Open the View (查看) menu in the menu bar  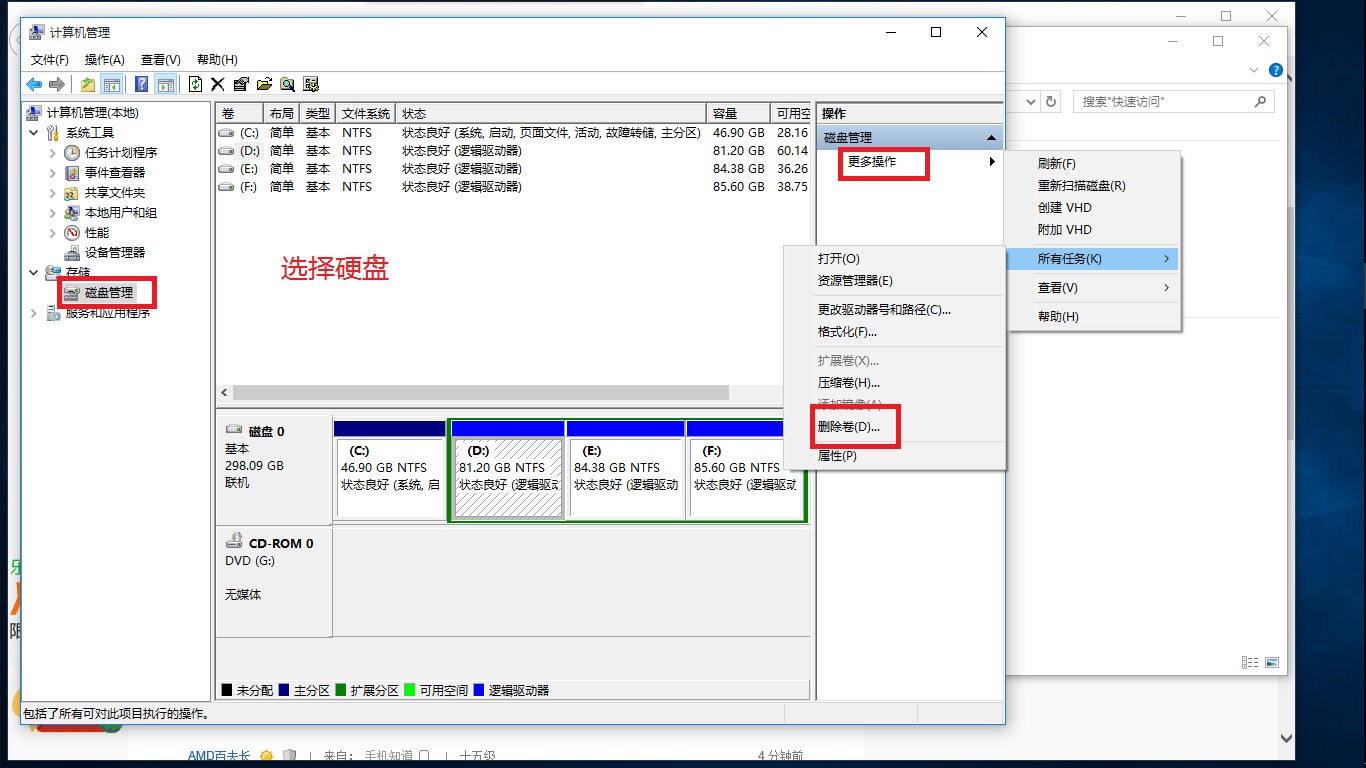[161, 60]
